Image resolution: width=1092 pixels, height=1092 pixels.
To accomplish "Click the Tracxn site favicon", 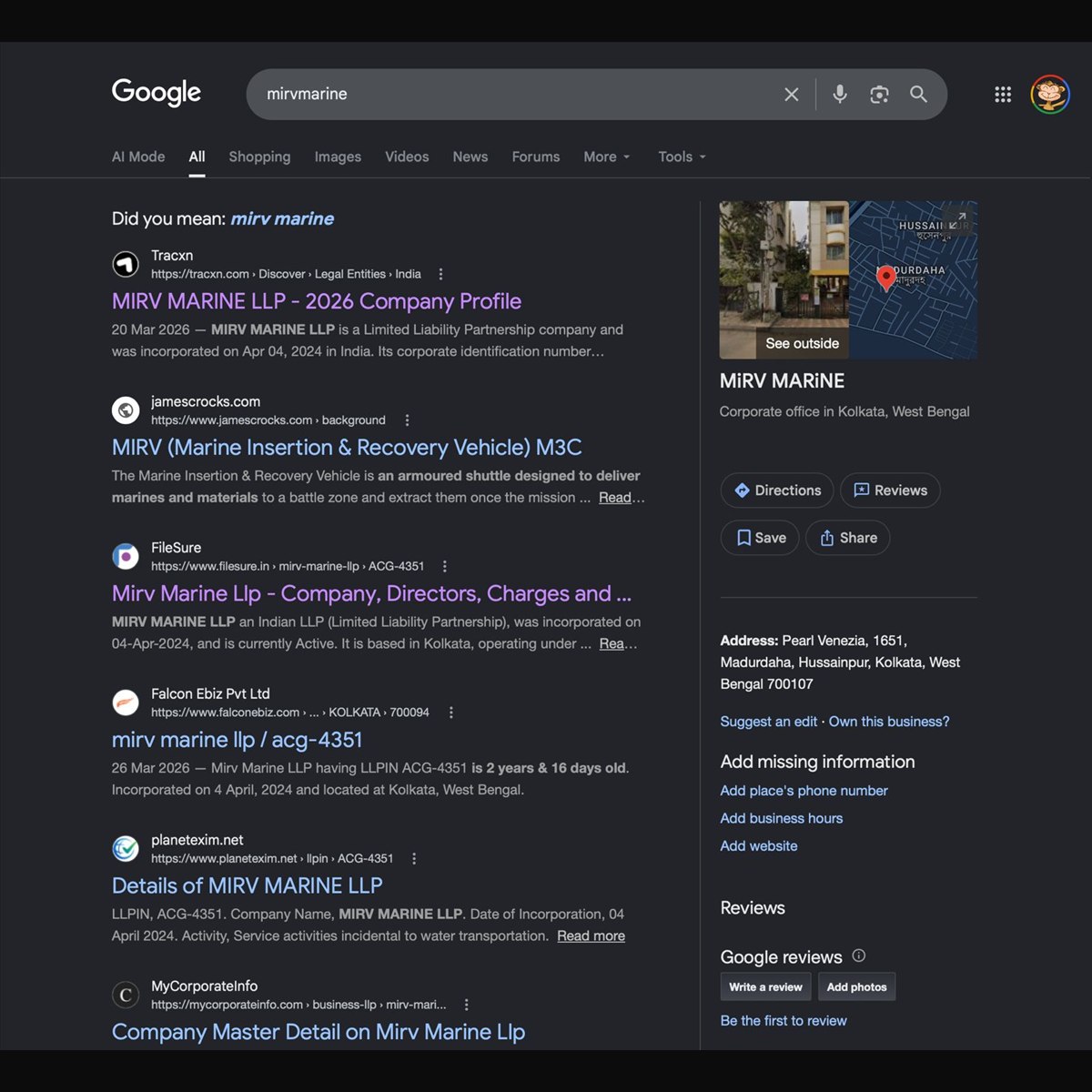I will pos(126,265).
